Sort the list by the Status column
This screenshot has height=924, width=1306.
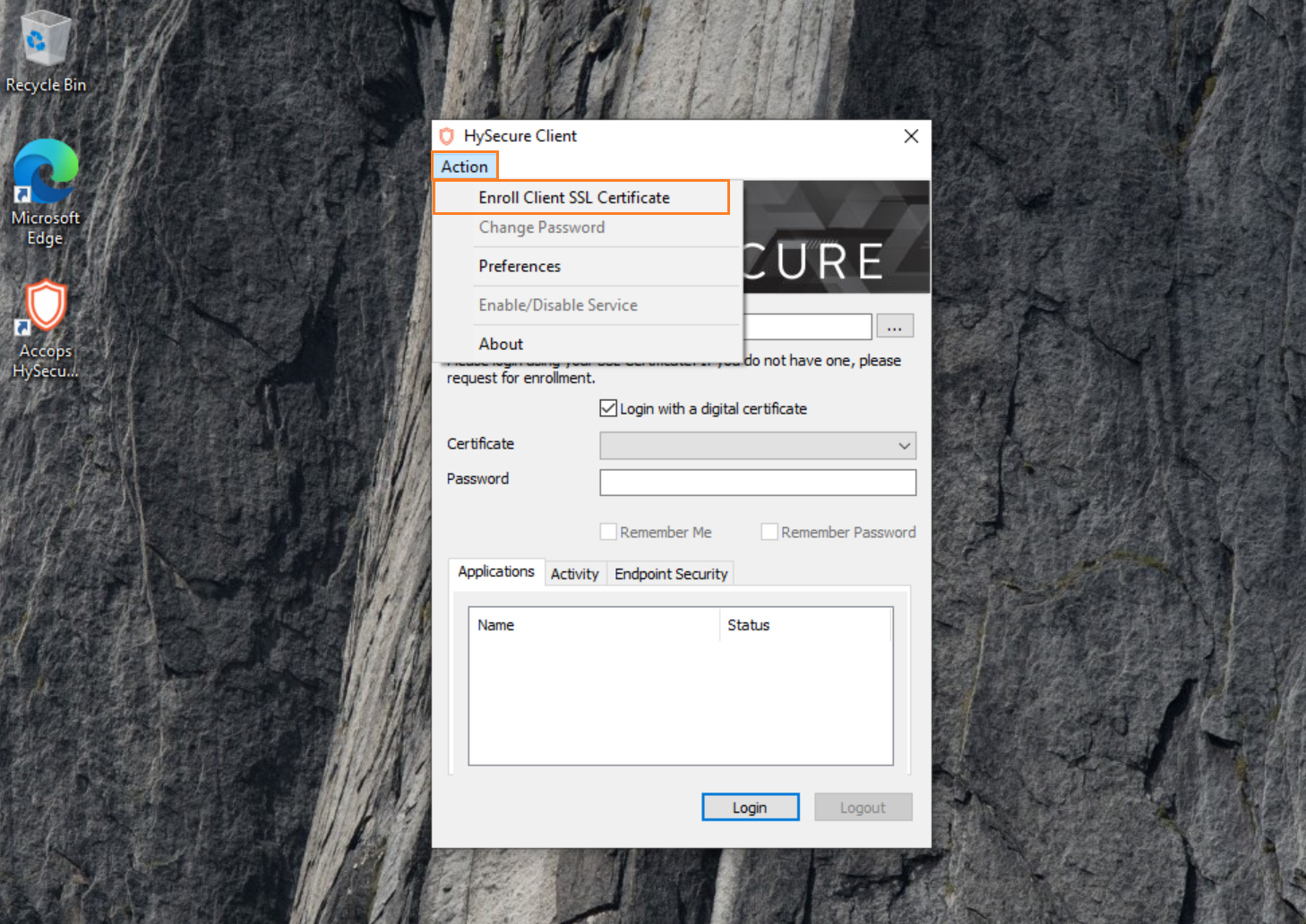tap(805, 625)
